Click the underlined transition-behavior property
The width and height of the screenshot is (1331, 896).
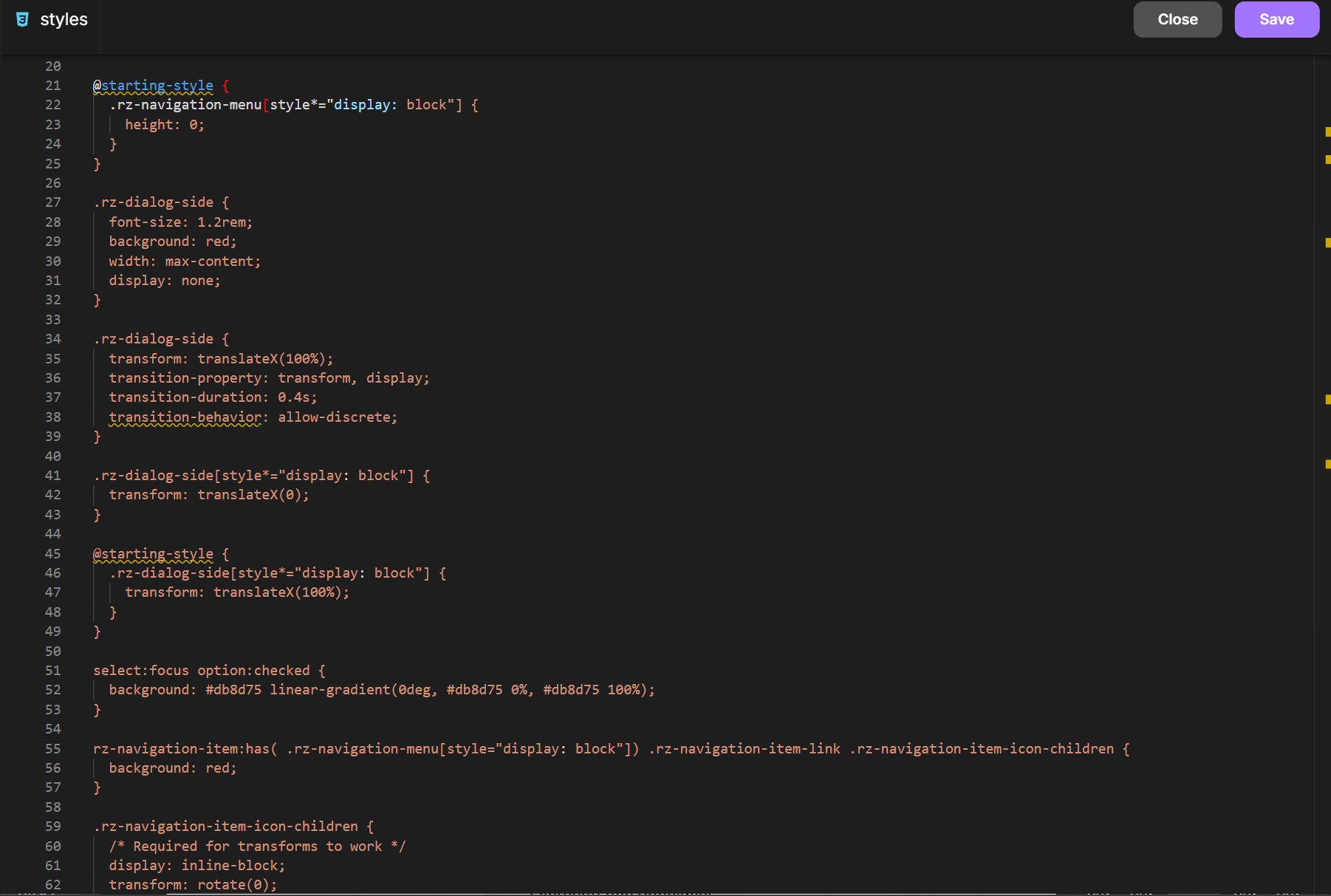click(x=185, y=417)
